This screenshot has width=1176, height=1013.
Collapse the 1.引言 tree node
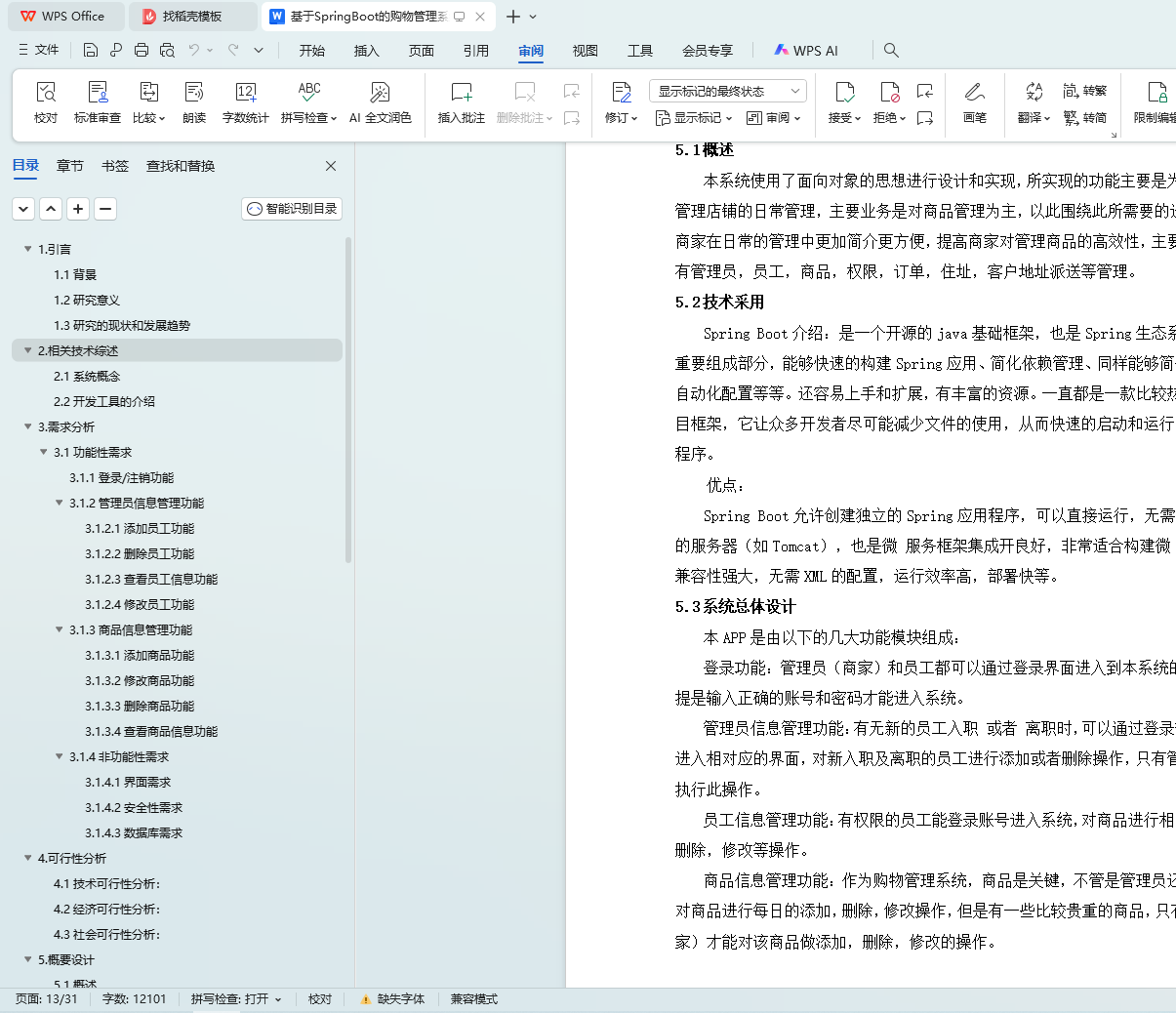click(x=28, y=249)
